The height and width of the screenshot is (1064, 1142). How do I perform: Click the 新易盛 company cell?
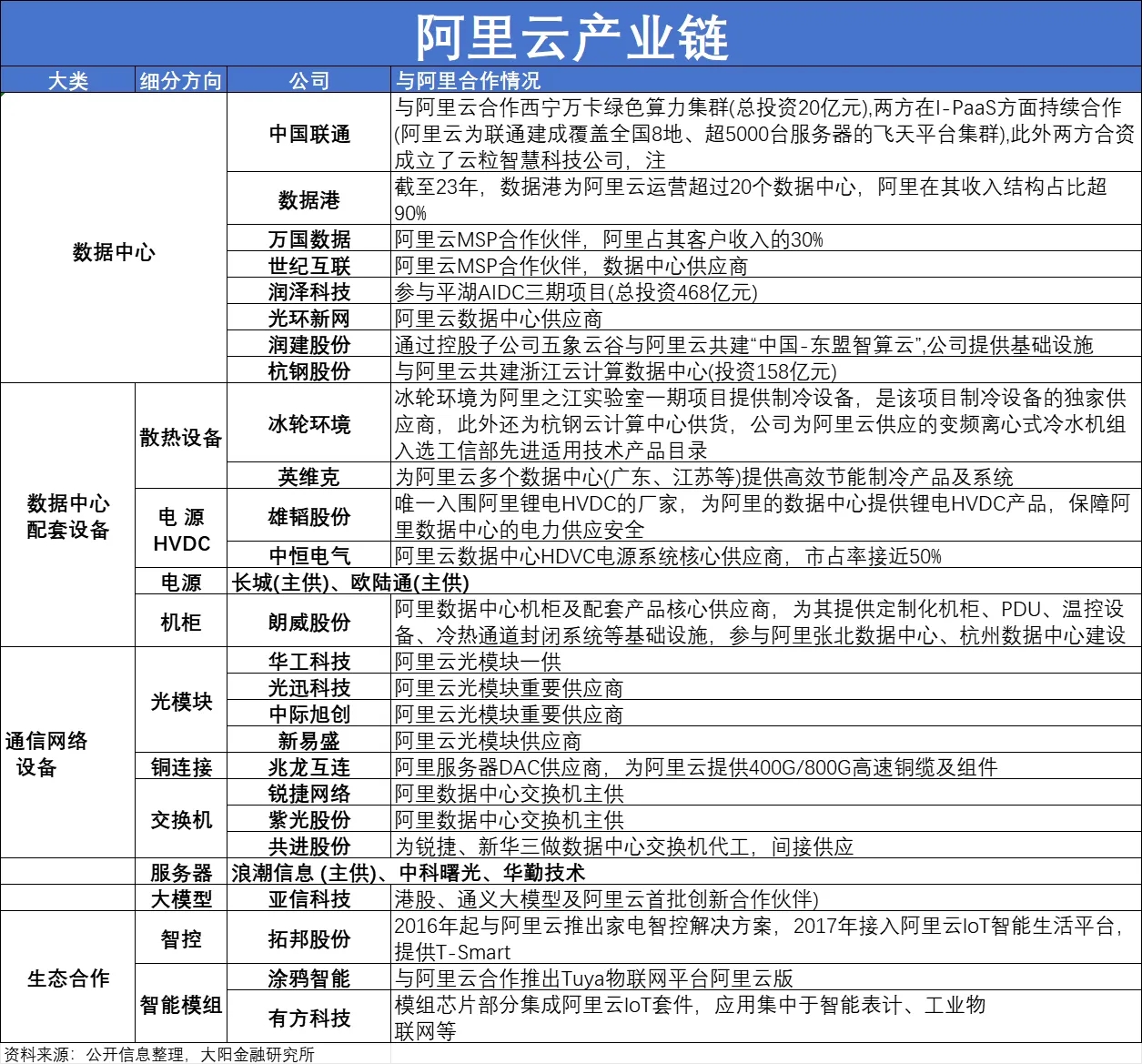pyautogui.click(x=309, y=741)
